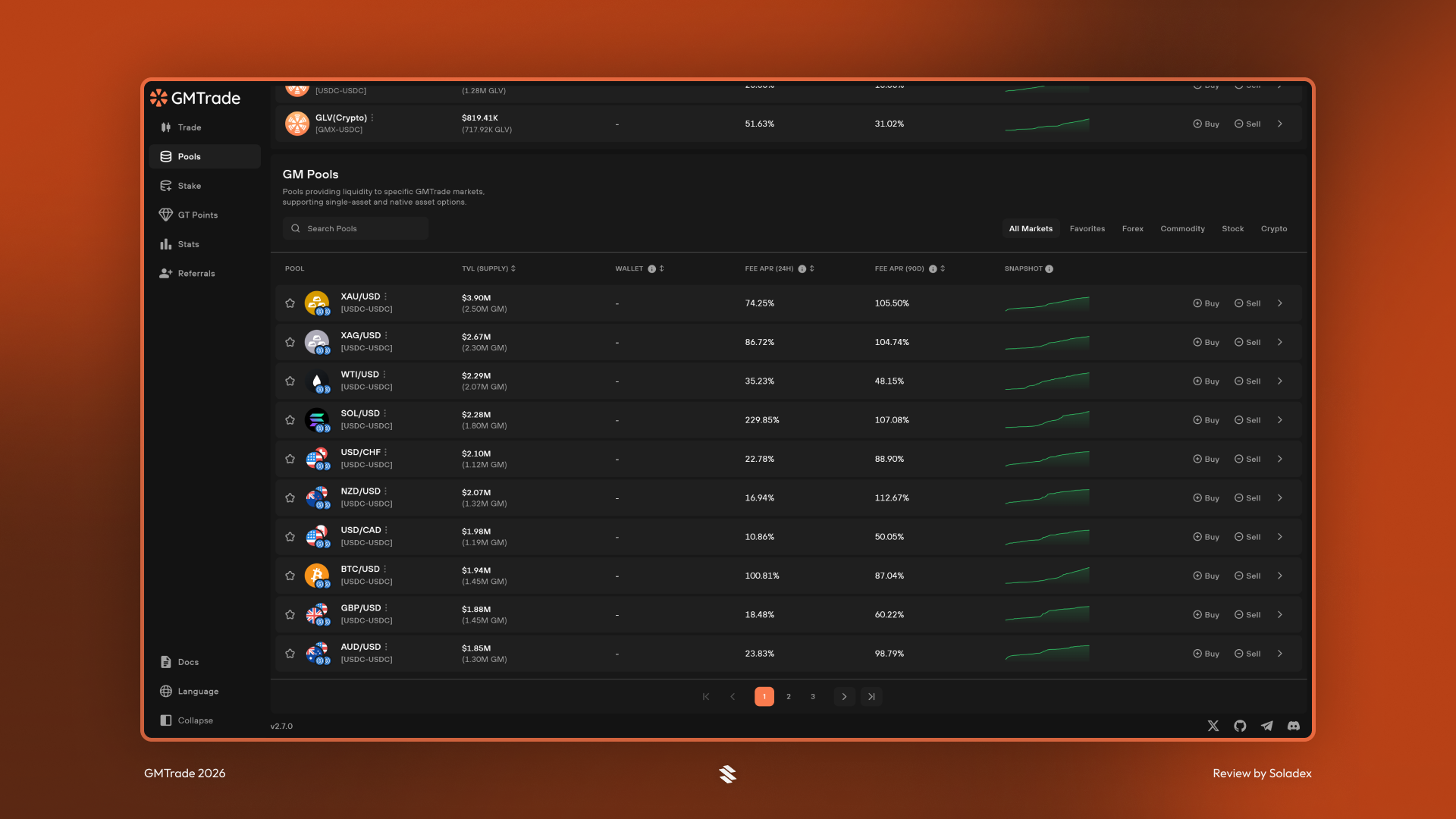
Task: Click the USD/CHF flag pool icon
Action: pos(317,459)
